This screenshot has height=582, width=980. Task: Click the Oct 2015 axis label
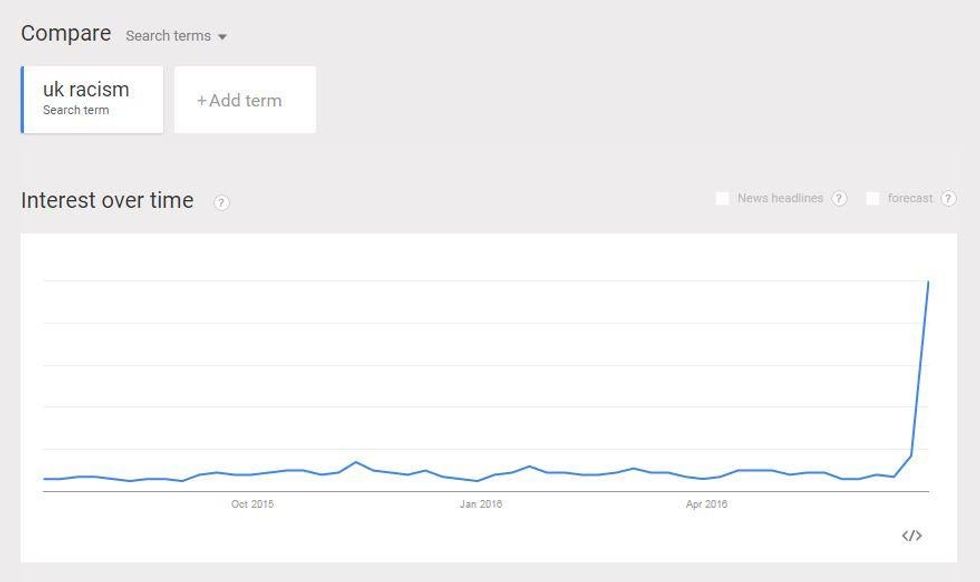click(x=252, y=504)
